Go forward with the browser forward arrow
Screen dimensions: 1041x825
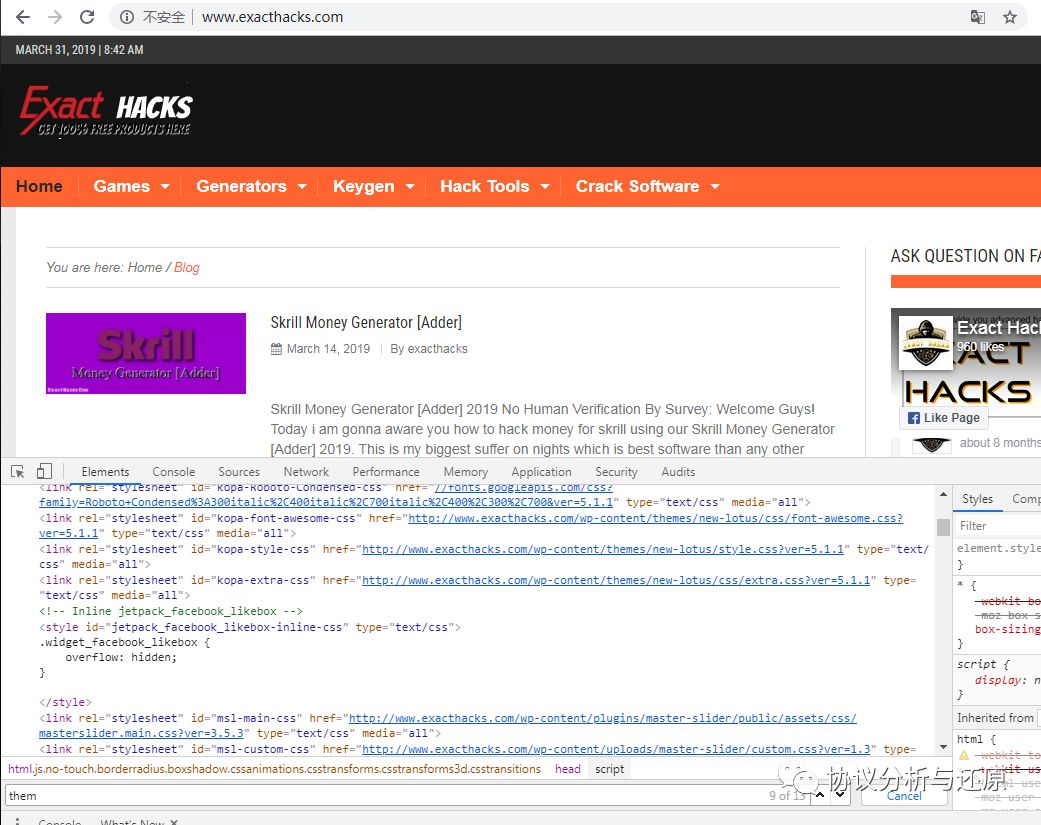coord(54,17)
